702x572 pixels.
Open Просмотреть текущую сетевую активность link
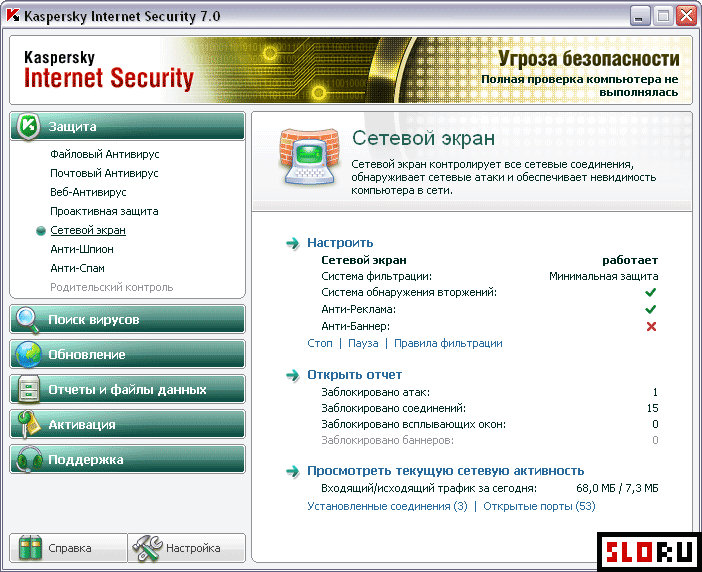tap(445, 471)
